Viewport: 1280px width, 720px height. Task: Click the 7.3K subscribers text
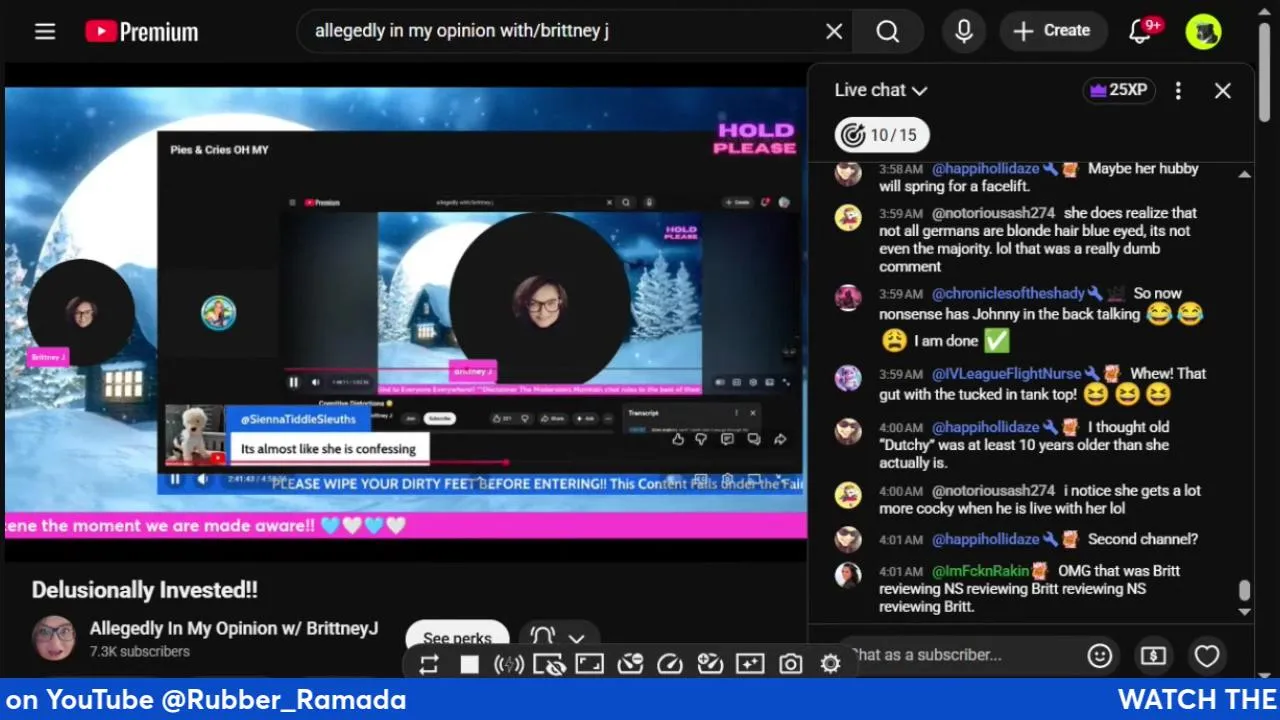140,651
